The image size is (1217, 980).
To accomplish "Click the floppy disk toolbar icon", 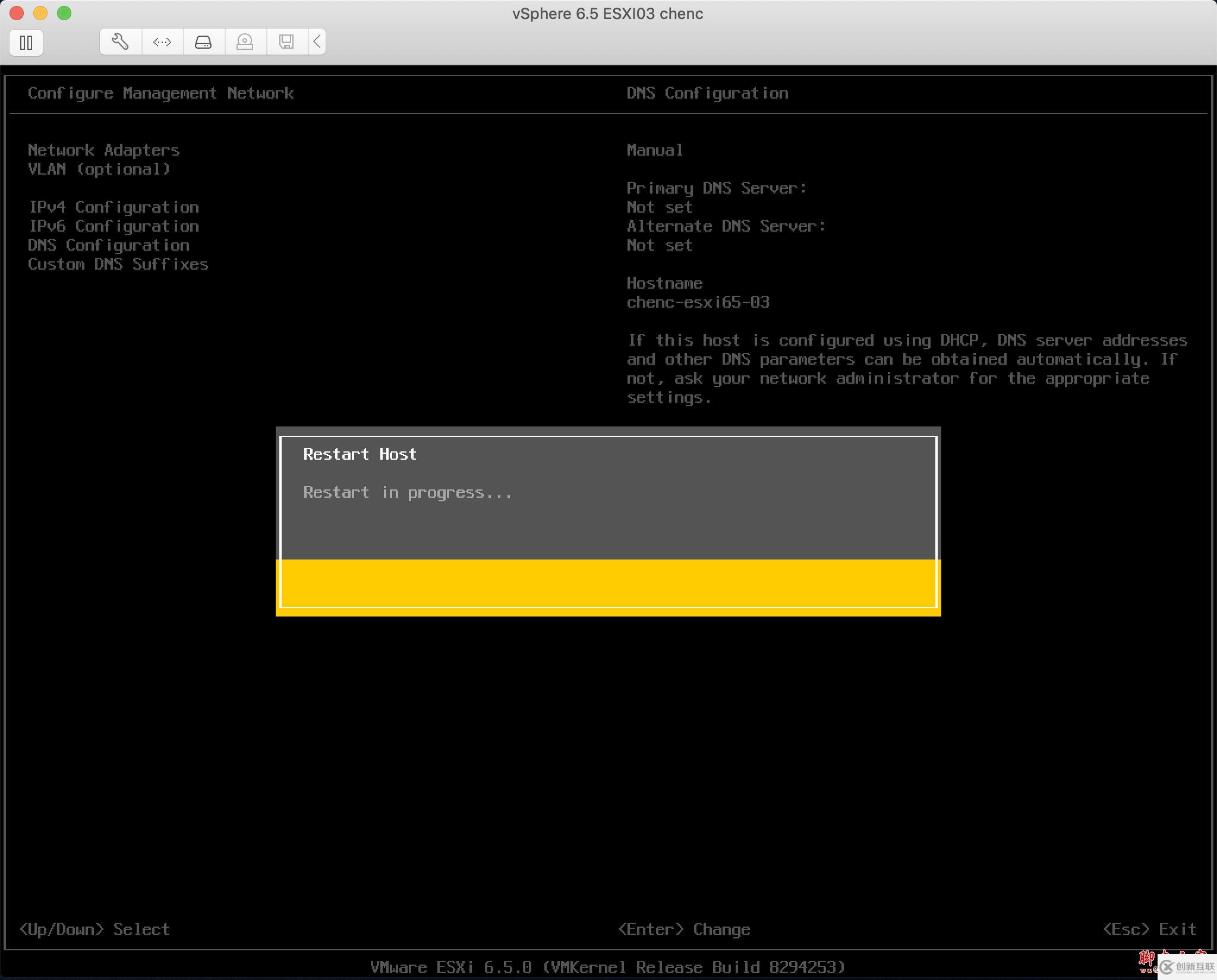I will pyautogui.click(x=287, y=42).
